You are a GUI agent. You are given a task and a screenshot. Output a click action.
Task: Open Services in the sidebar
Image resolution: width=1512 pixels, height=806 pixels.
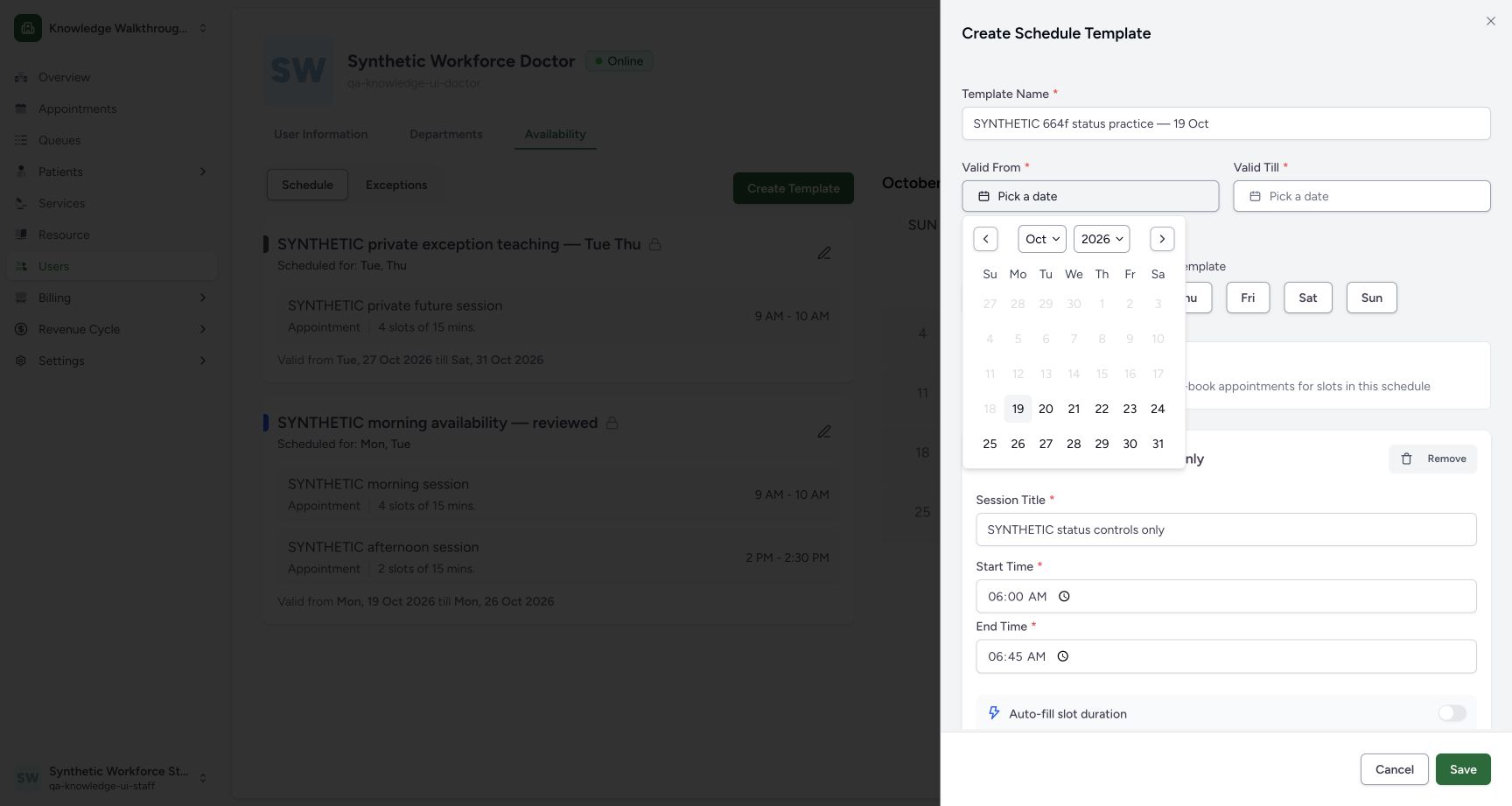[111, 203]
